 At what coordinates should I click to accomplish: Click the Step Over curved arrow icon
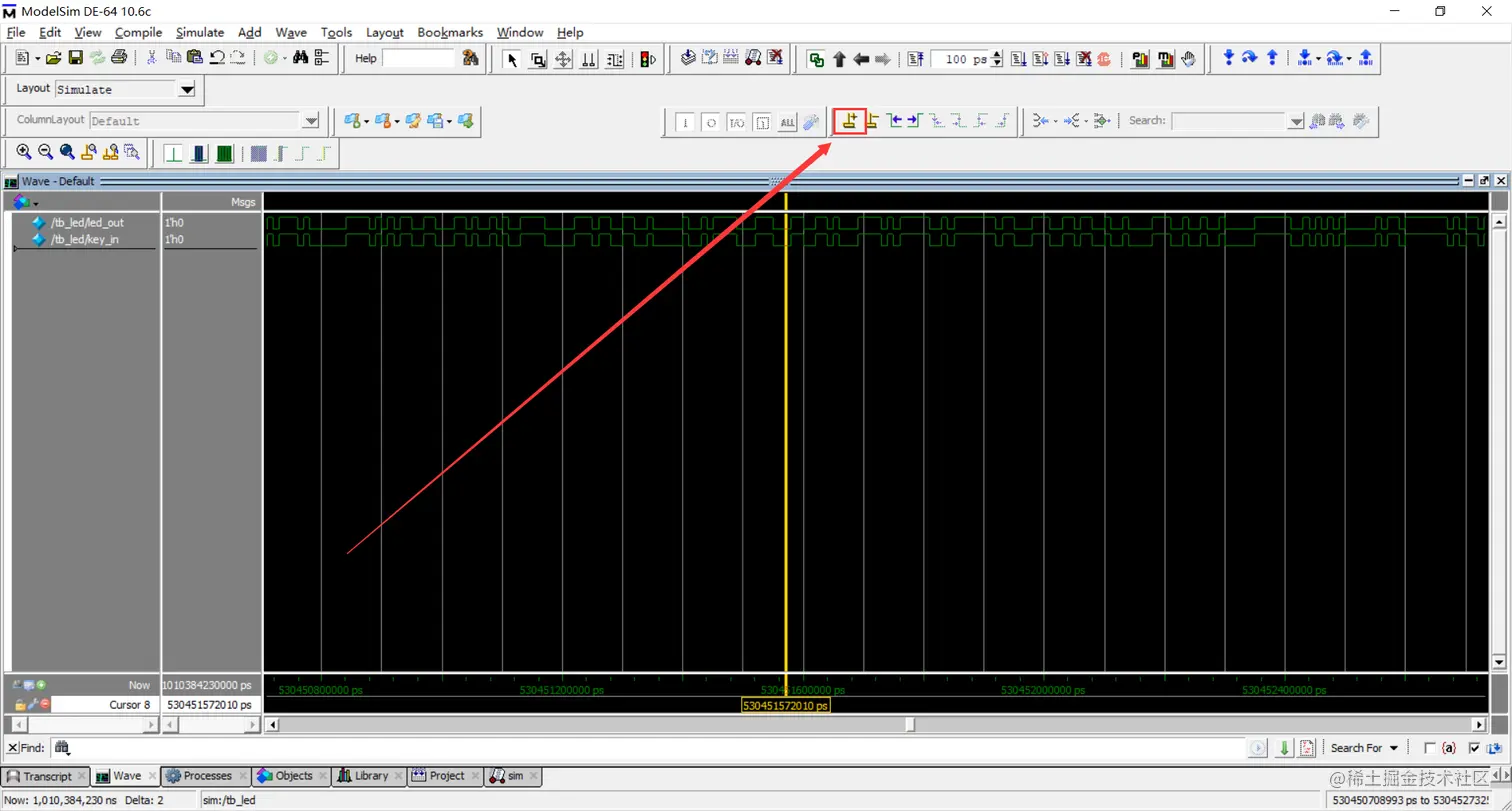(1250, 59)
